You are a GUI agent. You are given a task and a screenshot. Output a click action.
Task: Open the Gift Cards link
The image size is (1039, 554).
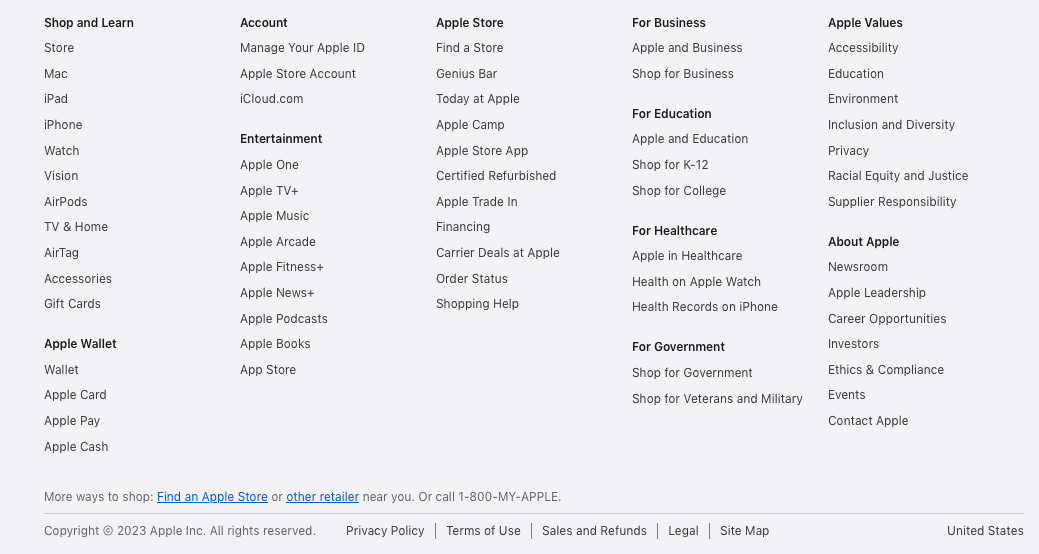[x=72, y=304]
